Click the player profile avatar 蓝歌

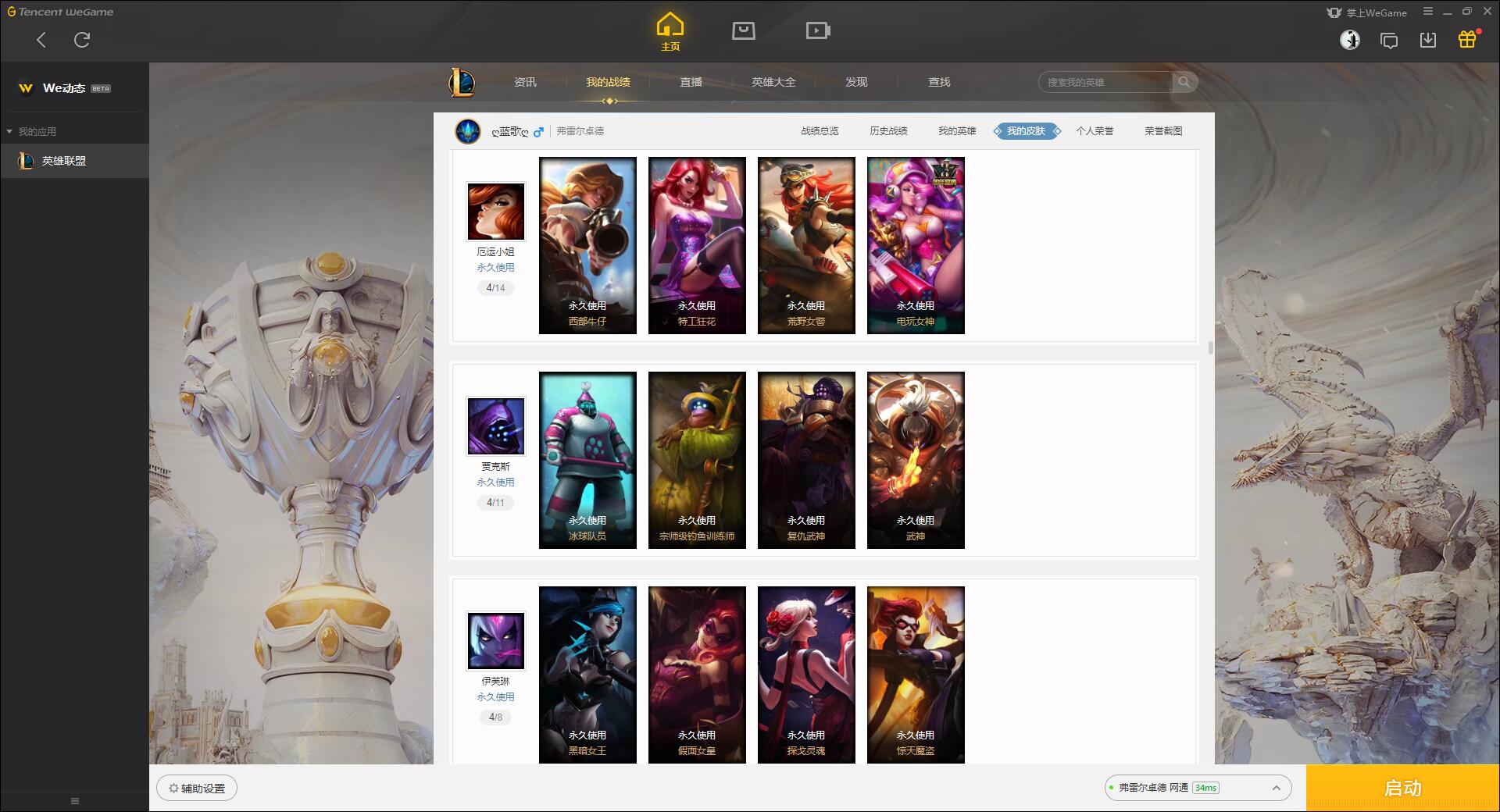pos(468,131)
